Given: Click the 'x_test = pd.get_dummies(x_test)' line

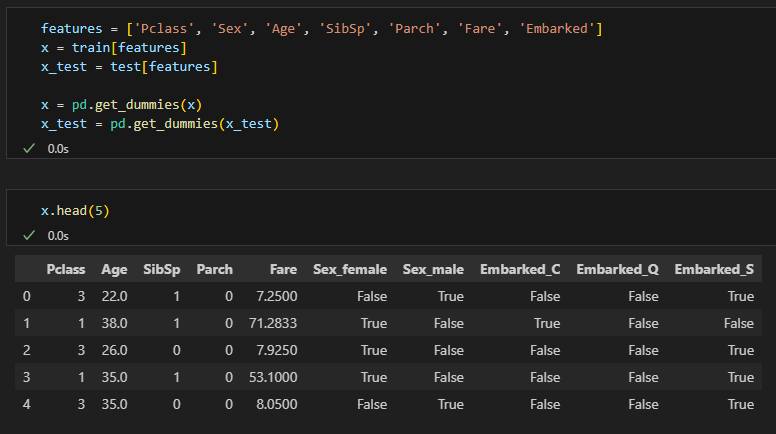Looking at the screenshot, I should click(x=159, y=124).
